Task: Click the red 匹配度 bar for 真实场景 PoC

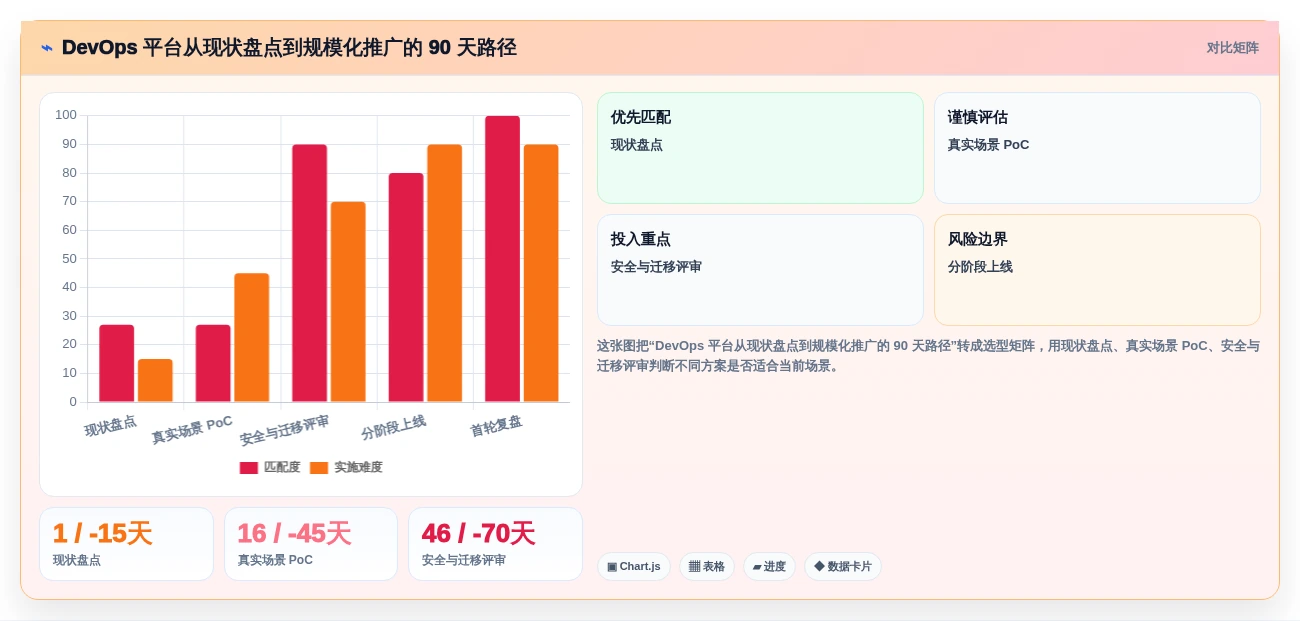Action: click(x=213, y=364)
